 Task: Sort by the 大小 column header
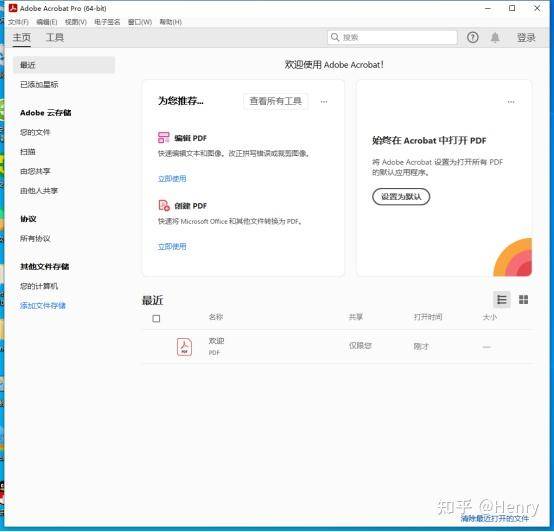490,317
